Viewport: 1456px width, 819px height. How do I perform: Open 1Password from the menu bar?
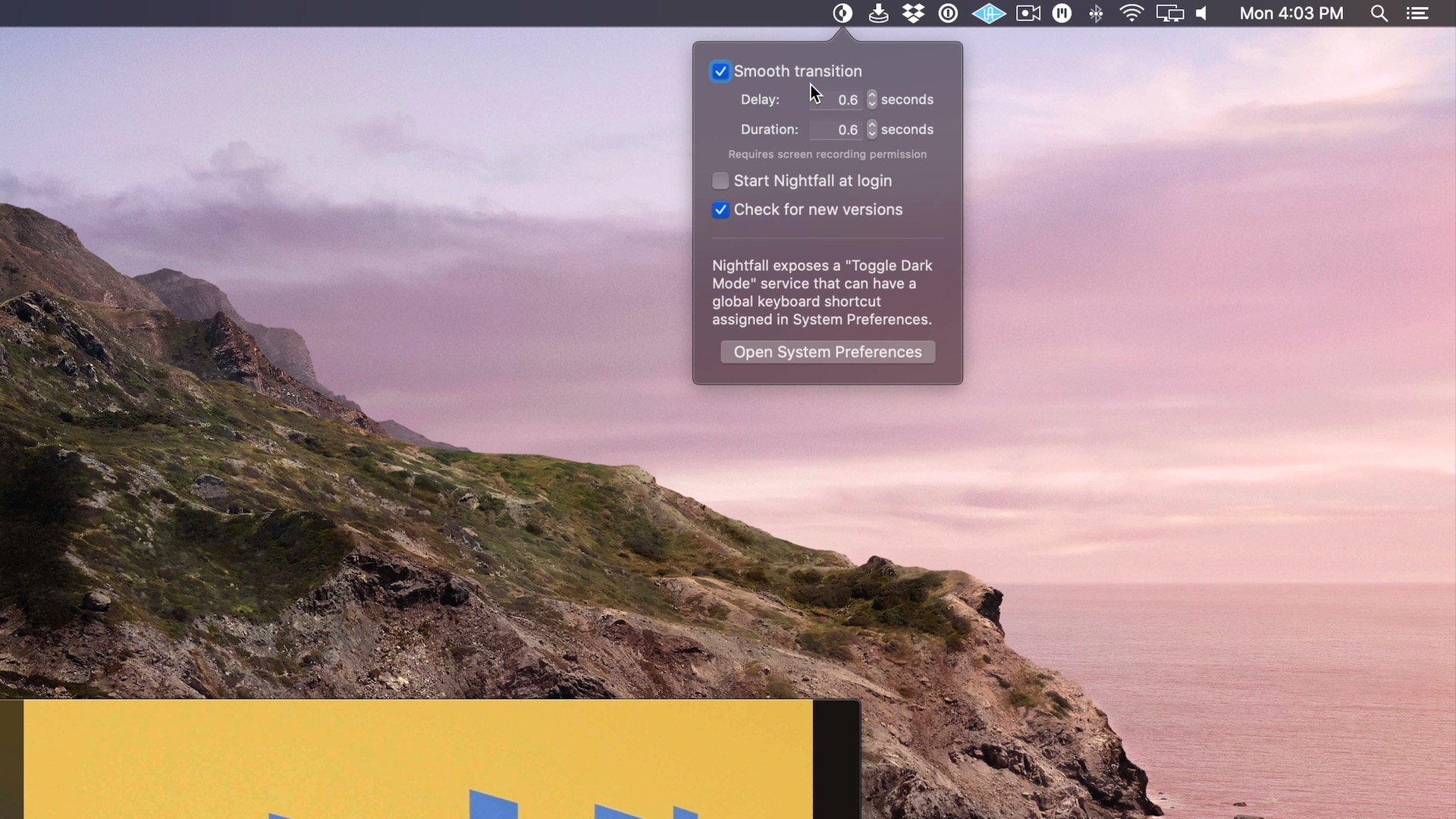coord(949,13)
